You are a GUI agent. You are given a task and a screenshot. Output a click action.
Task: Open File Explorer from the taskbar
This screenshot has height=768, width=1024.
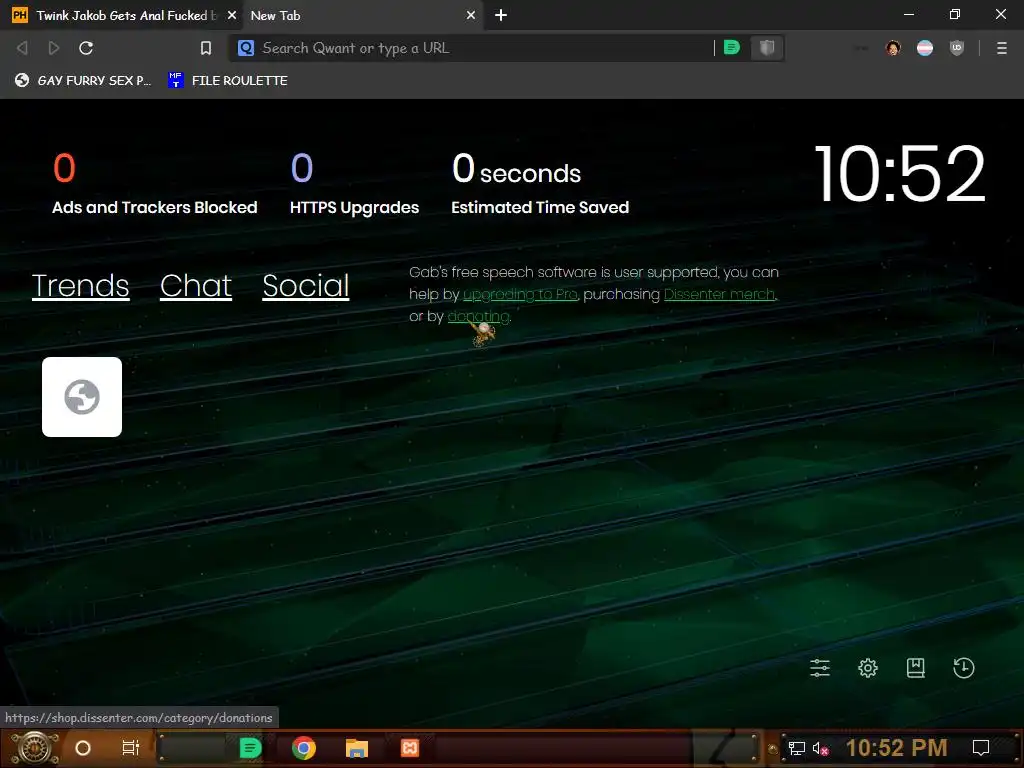357,748
